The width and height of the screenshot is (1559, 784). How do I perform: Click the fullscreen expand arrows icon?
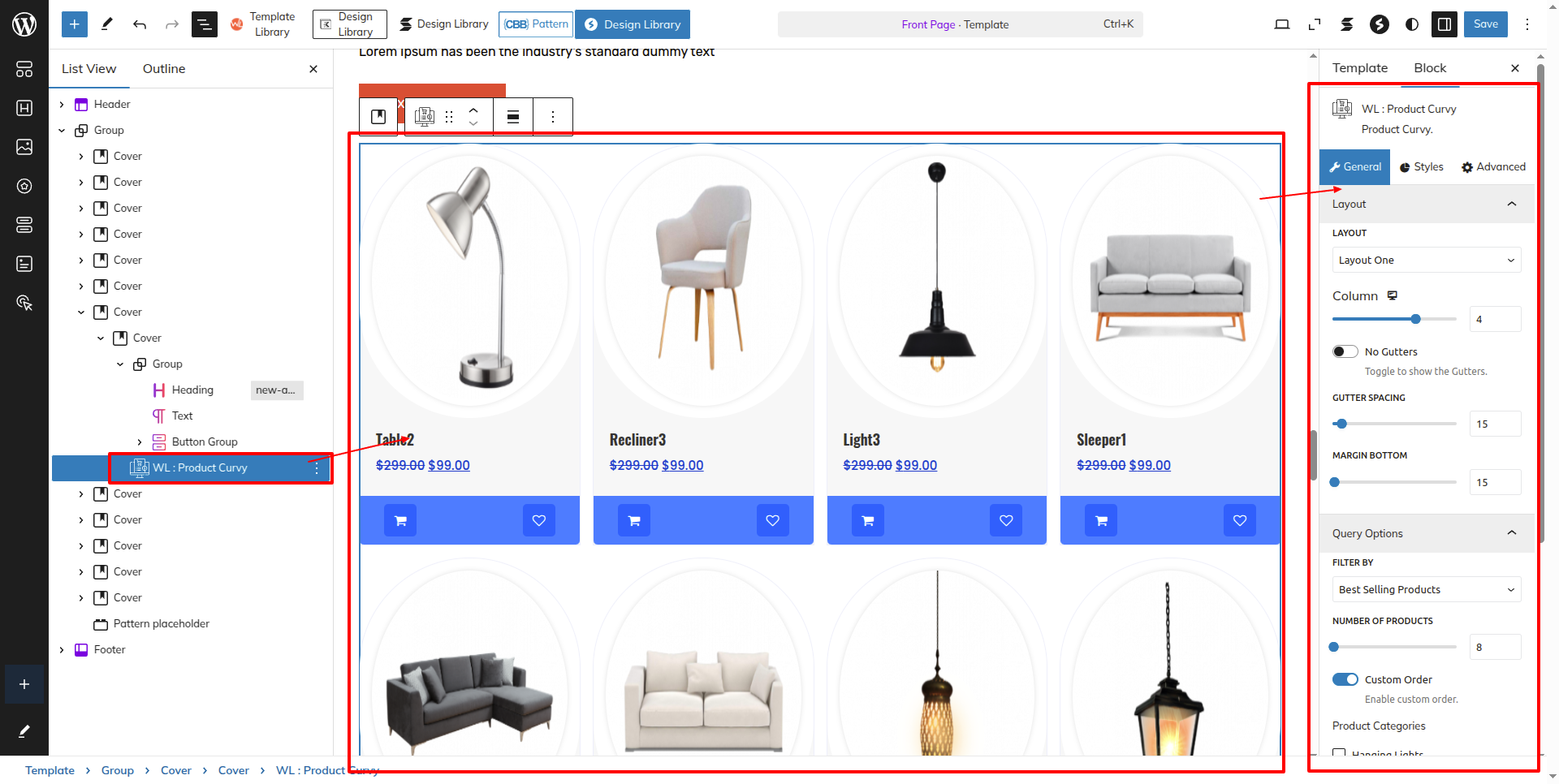[x=1315, y=24]
